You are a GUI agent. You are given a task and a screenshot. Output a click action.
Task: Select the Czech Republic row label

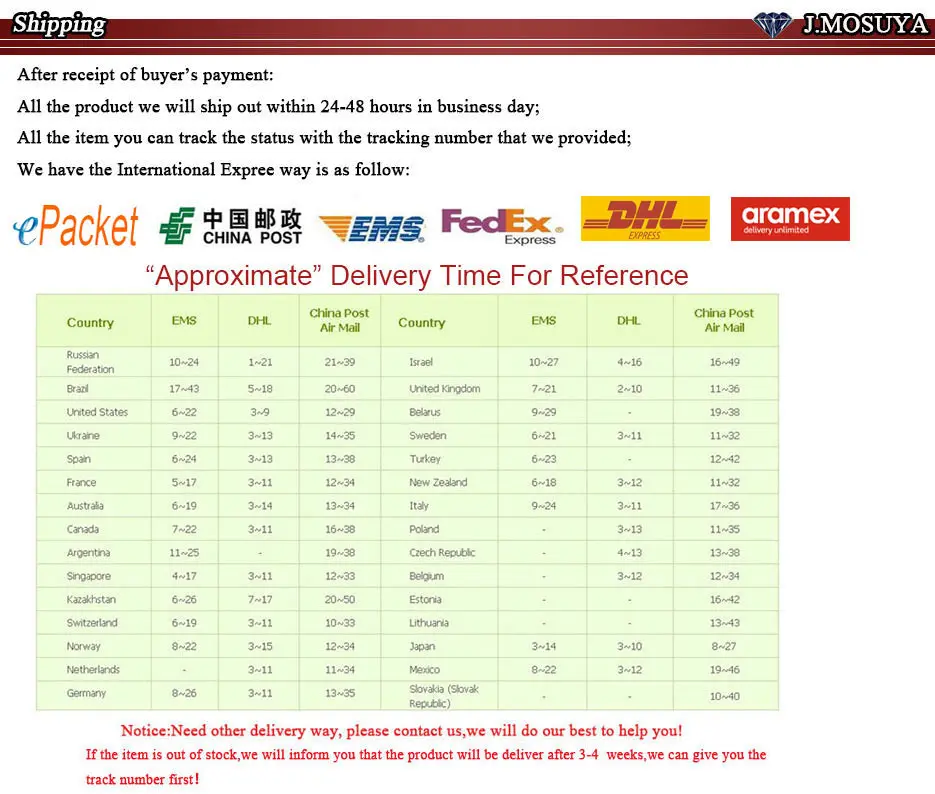pos(442,553)
